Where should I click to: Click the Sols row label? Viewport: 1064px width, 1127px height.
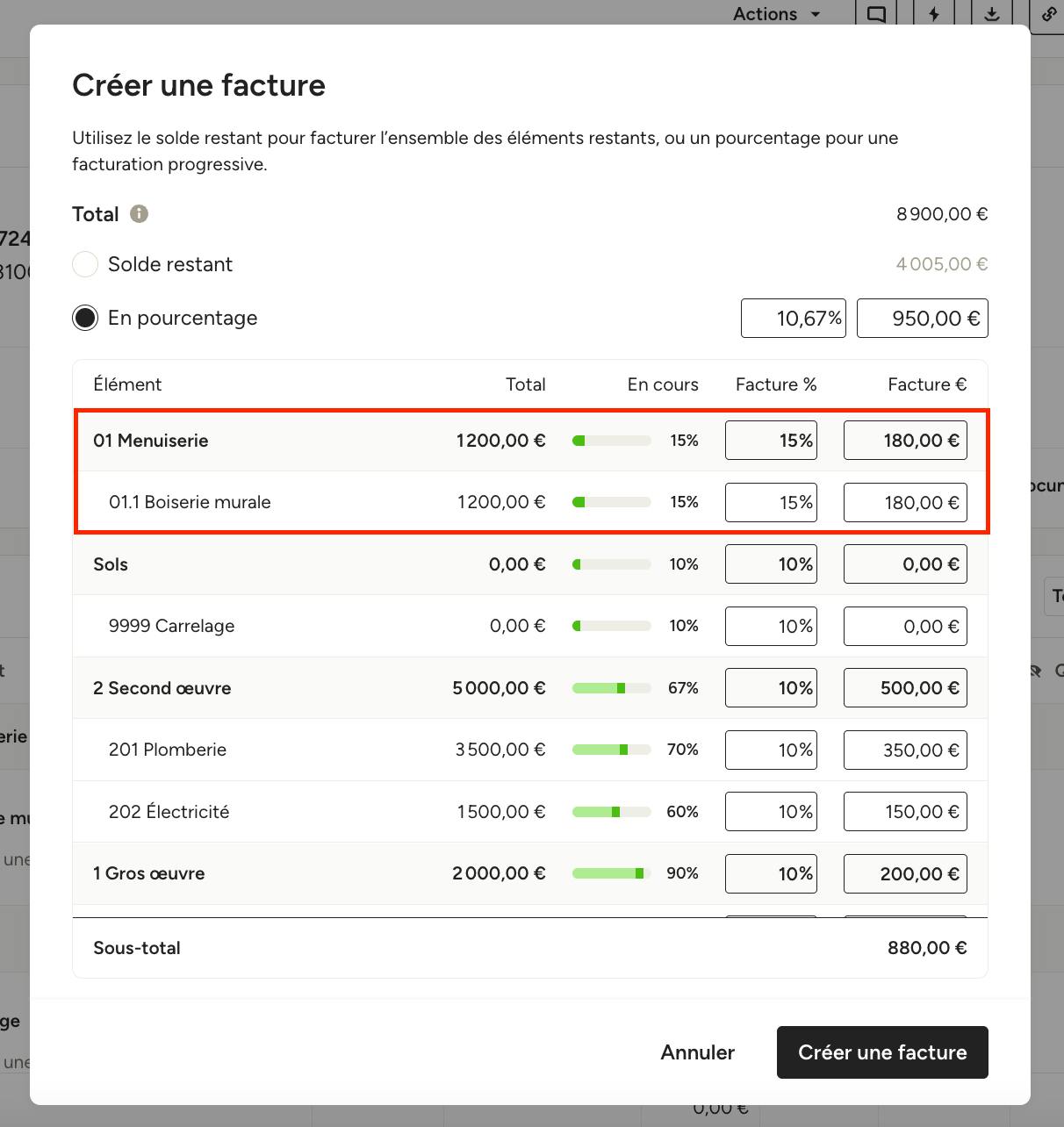(x=111, y=564)
